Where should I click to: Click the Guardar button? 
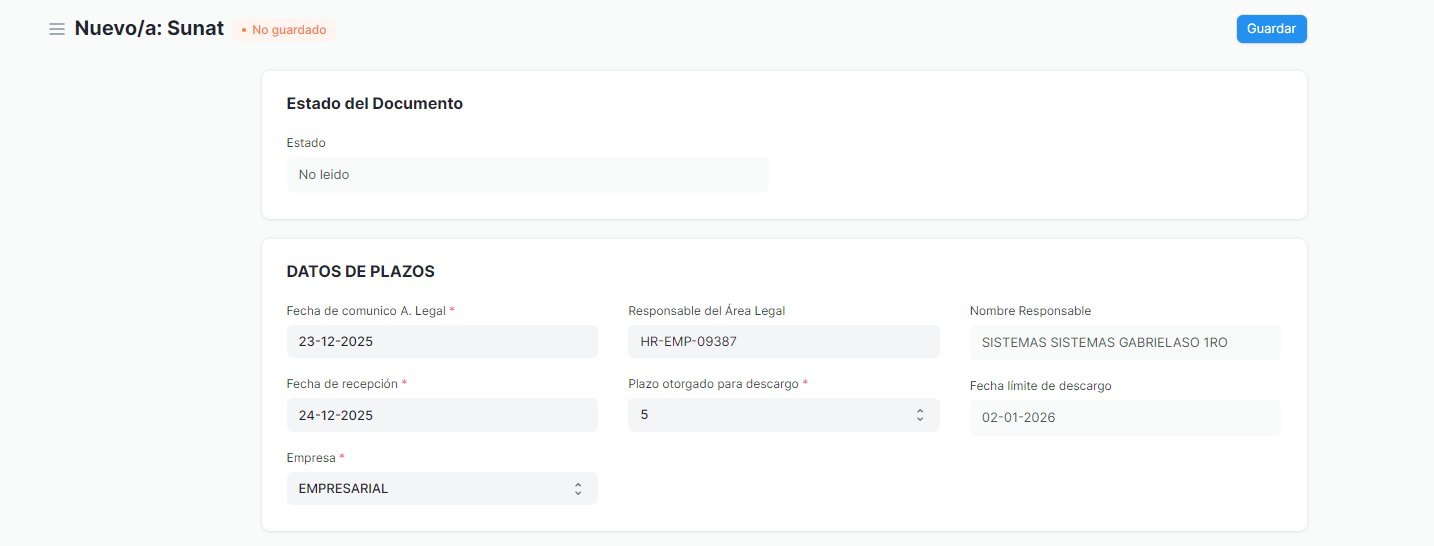(x=1271, y=29)
